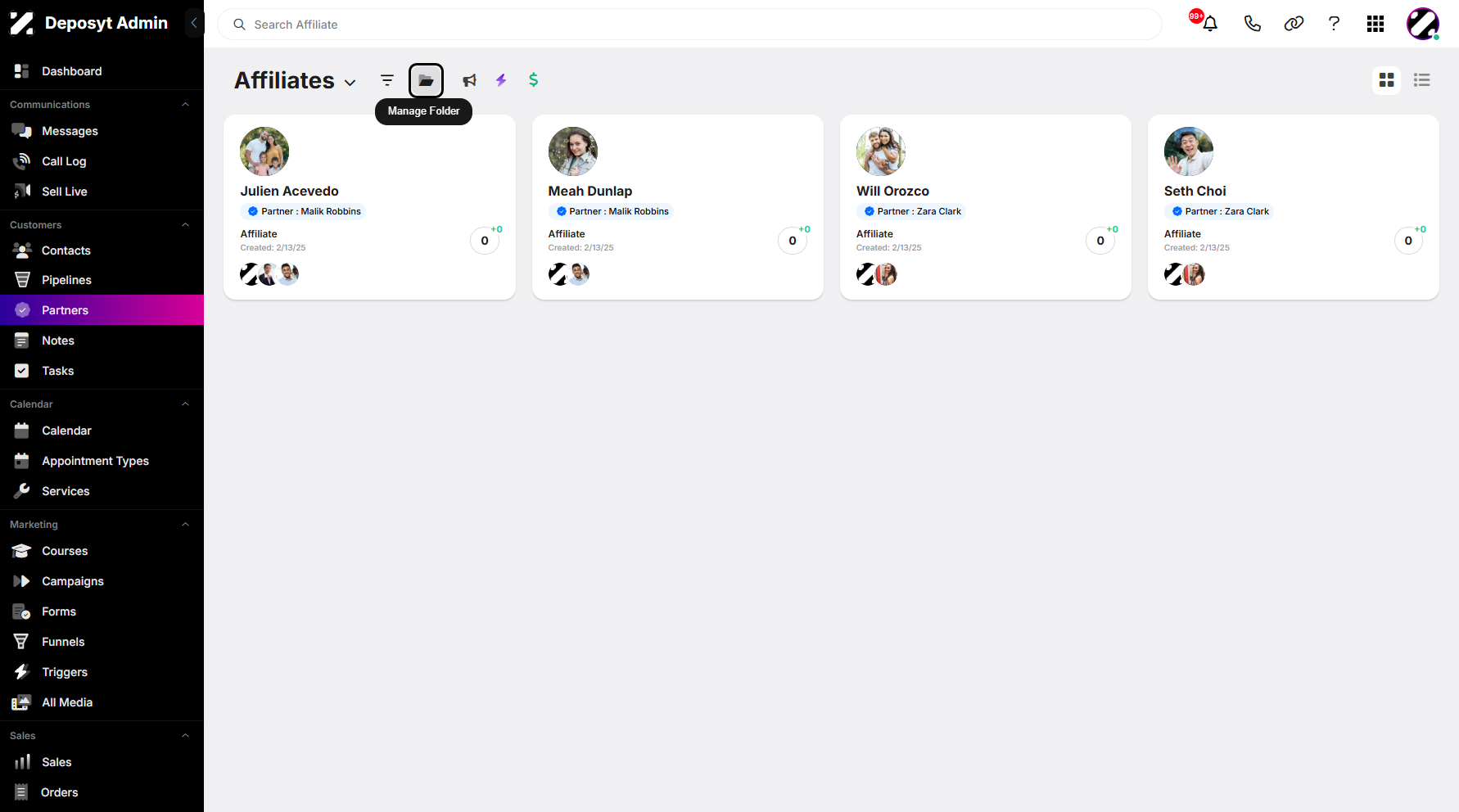Collapse the Calendar section
The height and width of the screenshot is (812, 1459).
coord(185,404)
